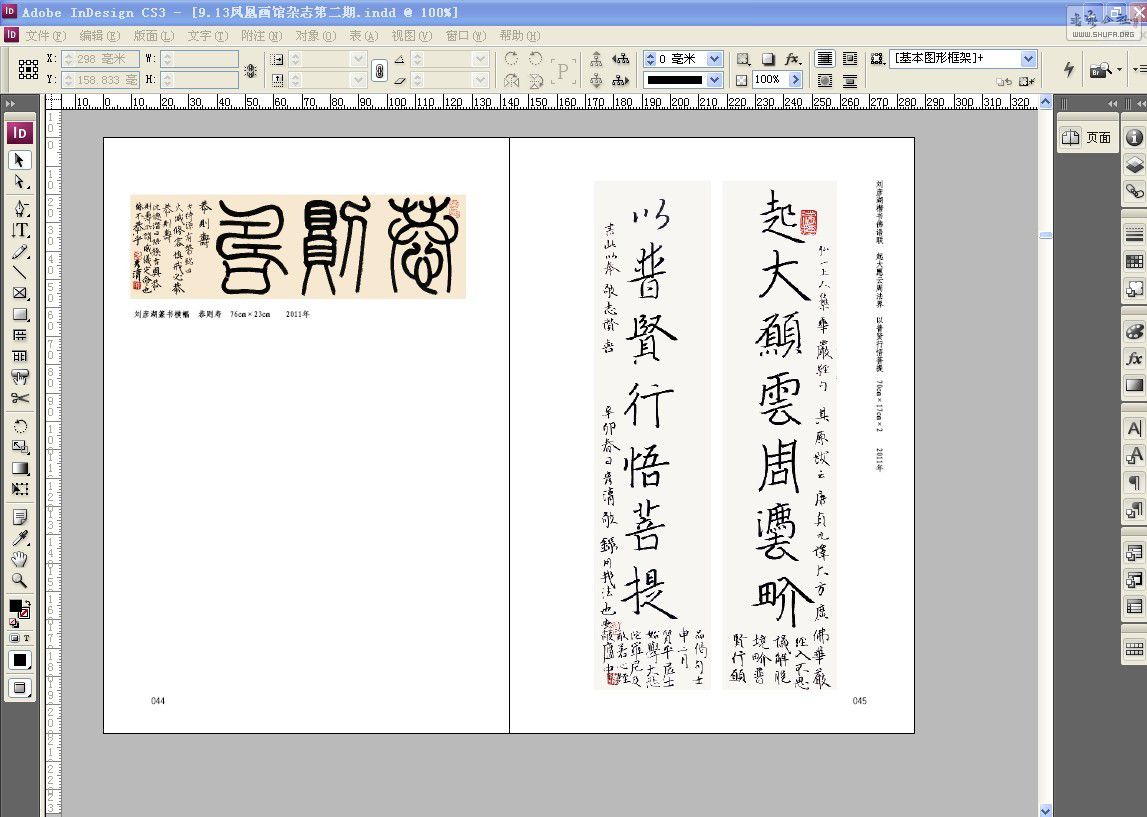Select the Eyedropper tool
The width and height of the screenshot is (1147, 817).
20,538
